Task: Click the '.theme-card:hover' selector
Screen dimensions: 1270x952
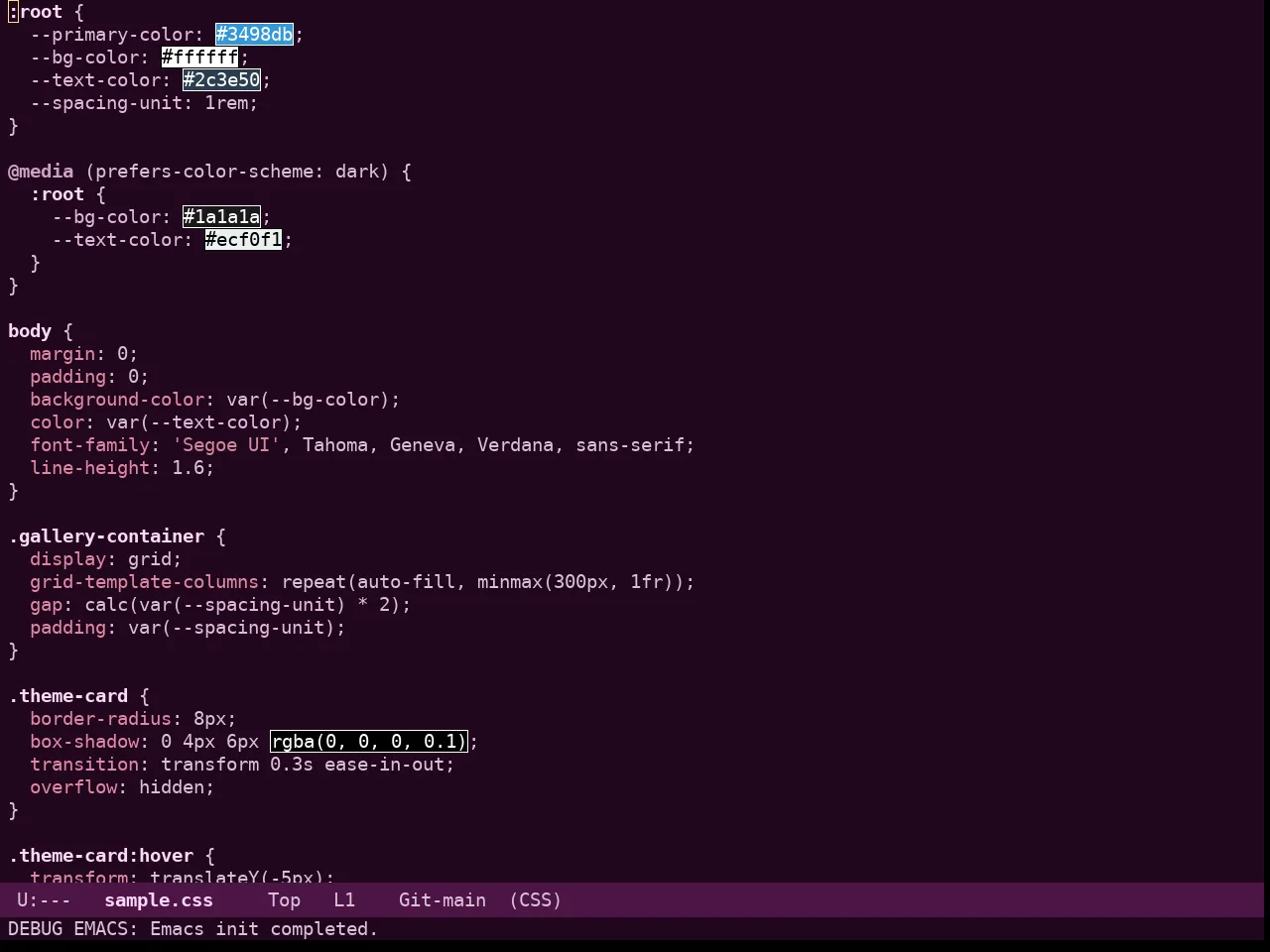Action: coord(101,856)
